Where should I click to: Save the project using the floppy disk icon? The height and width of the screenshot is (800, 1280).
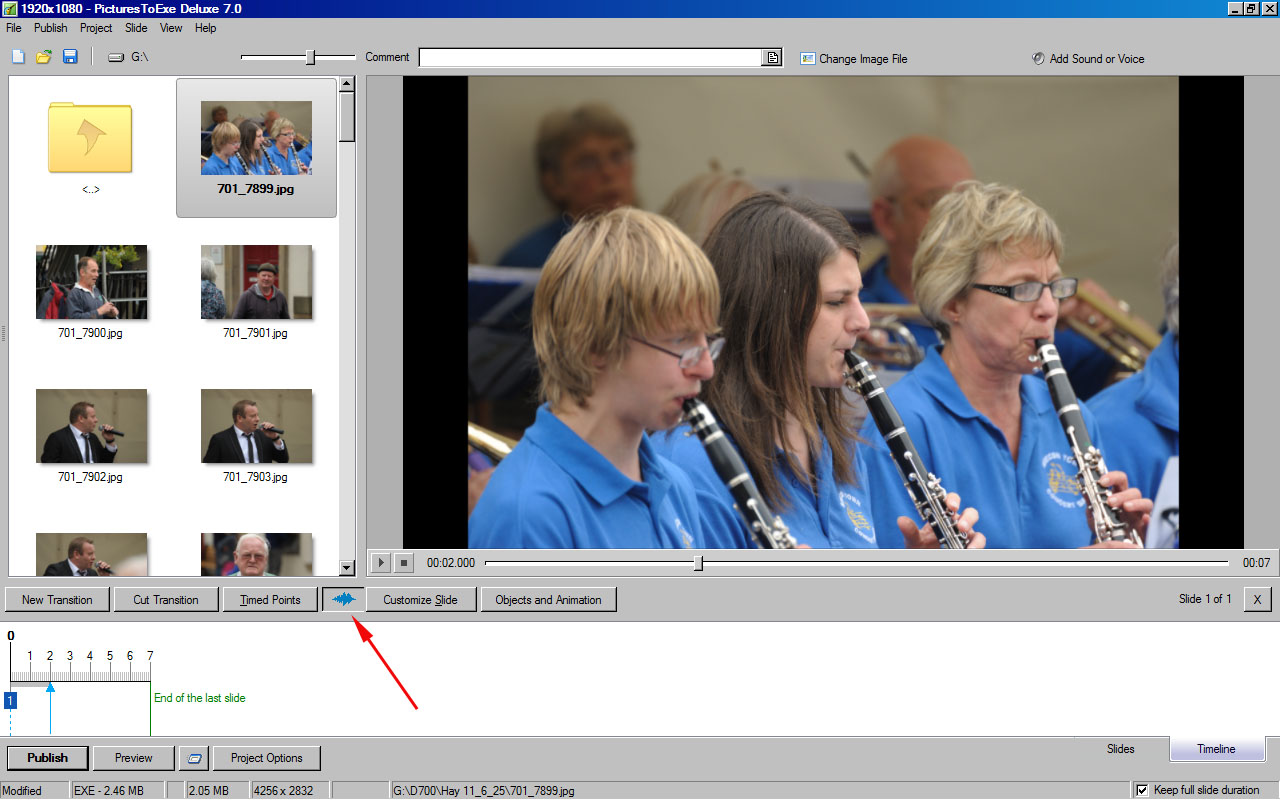coord(70,57)
